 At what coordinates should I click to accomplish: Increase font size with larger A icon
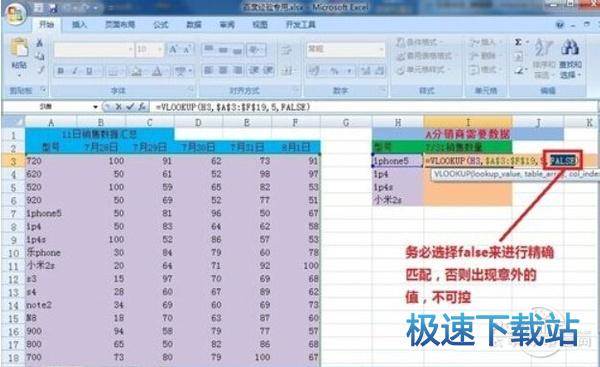173,49
